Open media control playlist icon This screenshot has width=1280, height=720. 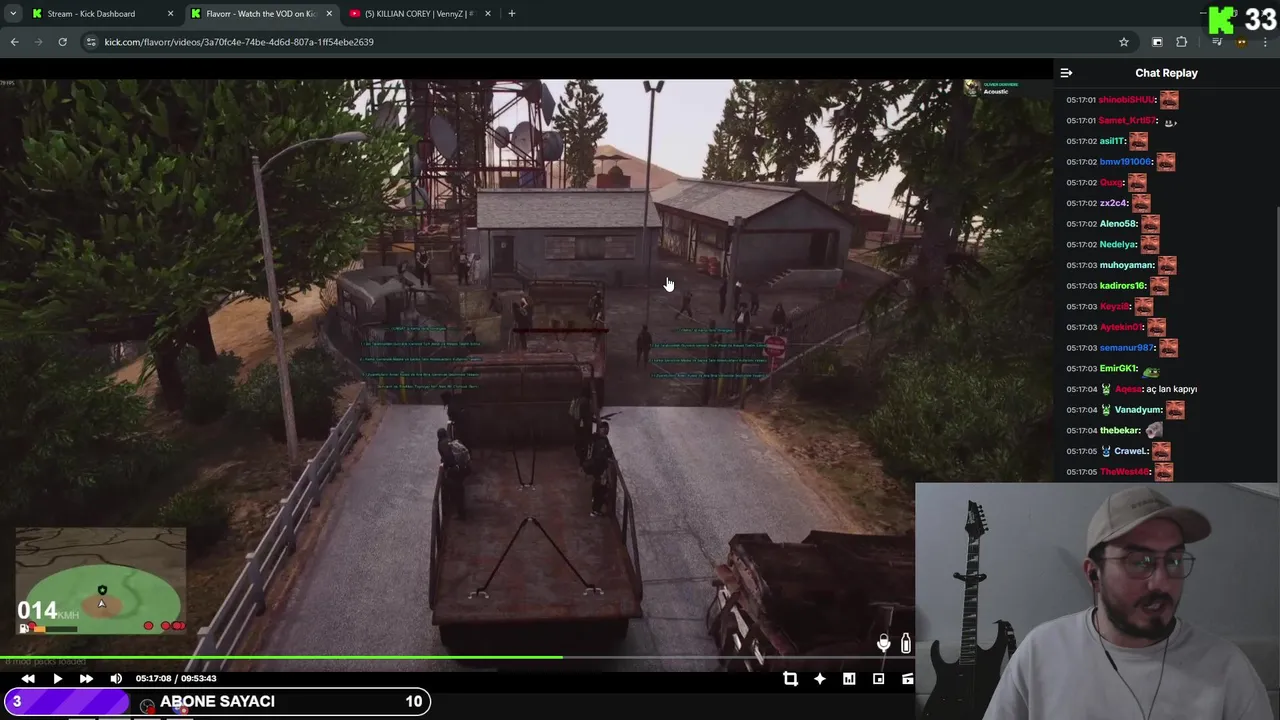point(1217,42)
